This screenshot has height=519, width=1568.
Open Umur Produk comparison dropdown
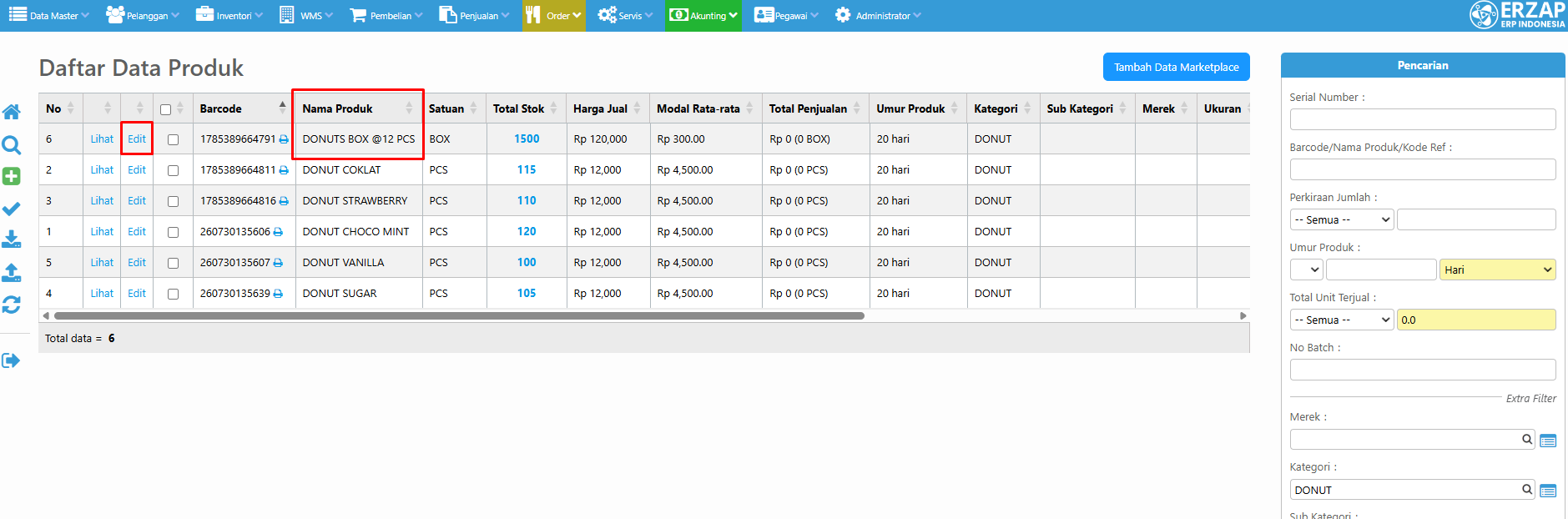point(1307,270)
